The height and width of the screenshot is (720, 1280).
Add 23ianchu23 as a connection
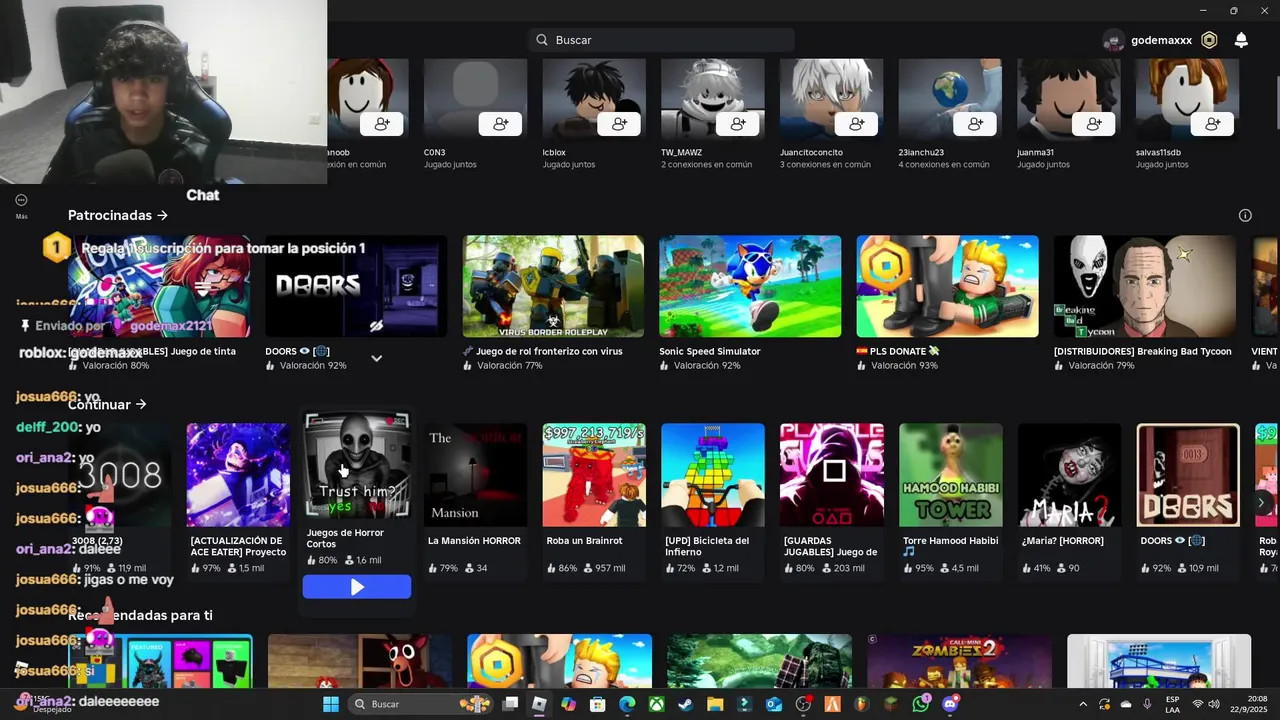point(975,124)
